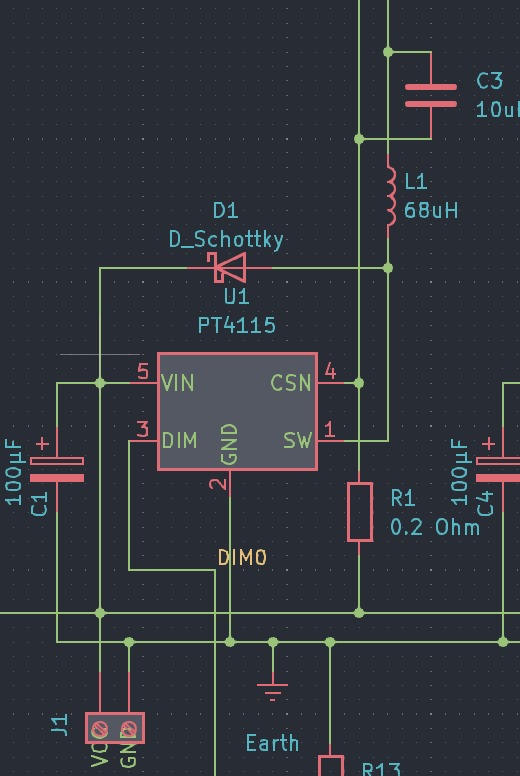Click the 100µF value beside C1

pyautogui.click(x=14, y=472)
